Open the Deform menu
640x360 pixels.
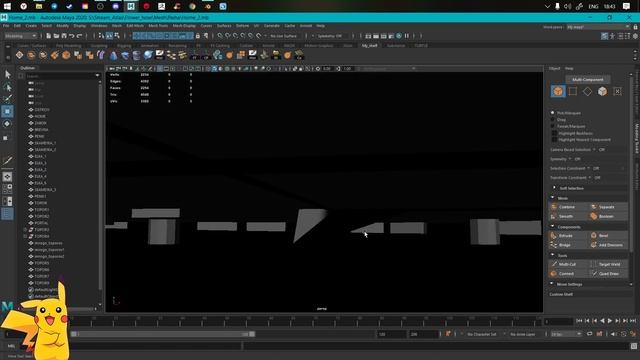coord(242,26)
